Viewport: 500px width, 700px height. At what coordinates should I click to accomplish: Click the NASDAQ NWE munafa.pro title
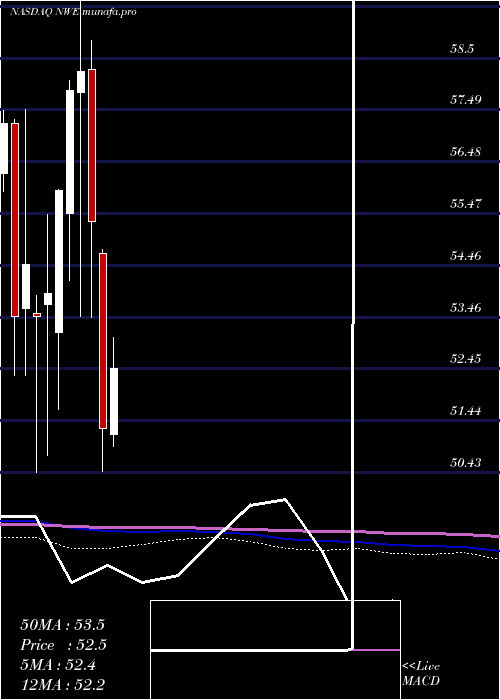73,12
